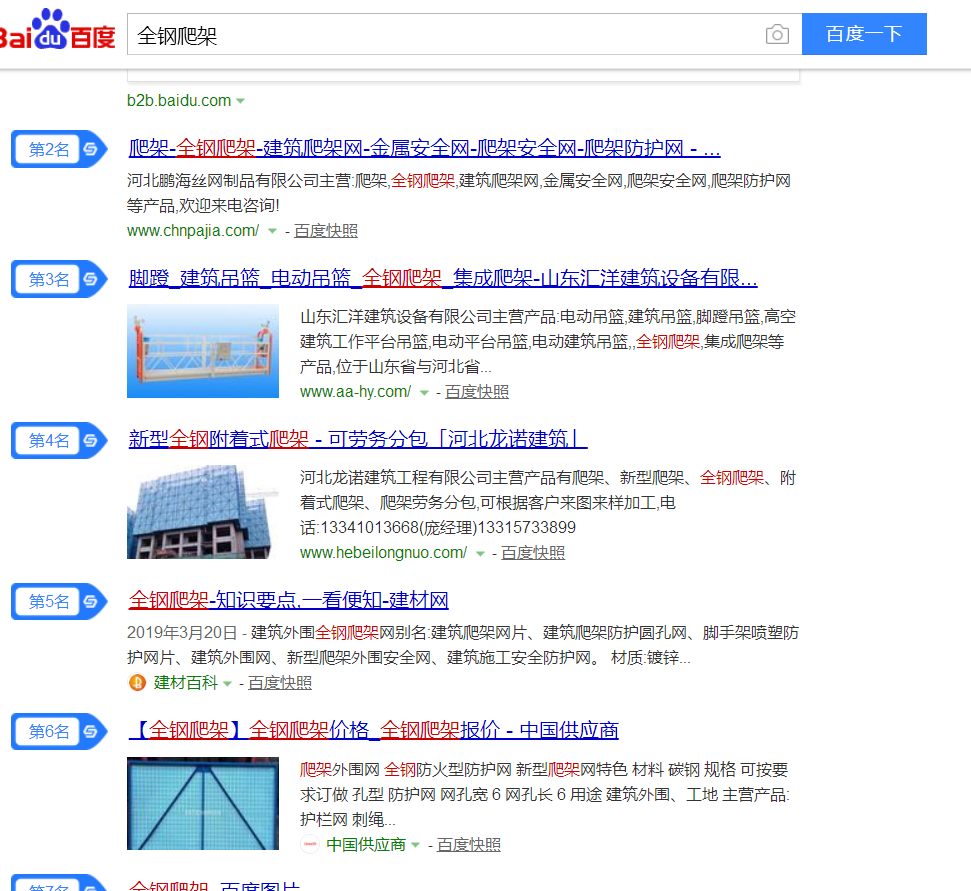Click the 建材百科 orange source icon
Viewport: 971px width, 891px height.
pos(137,683)
